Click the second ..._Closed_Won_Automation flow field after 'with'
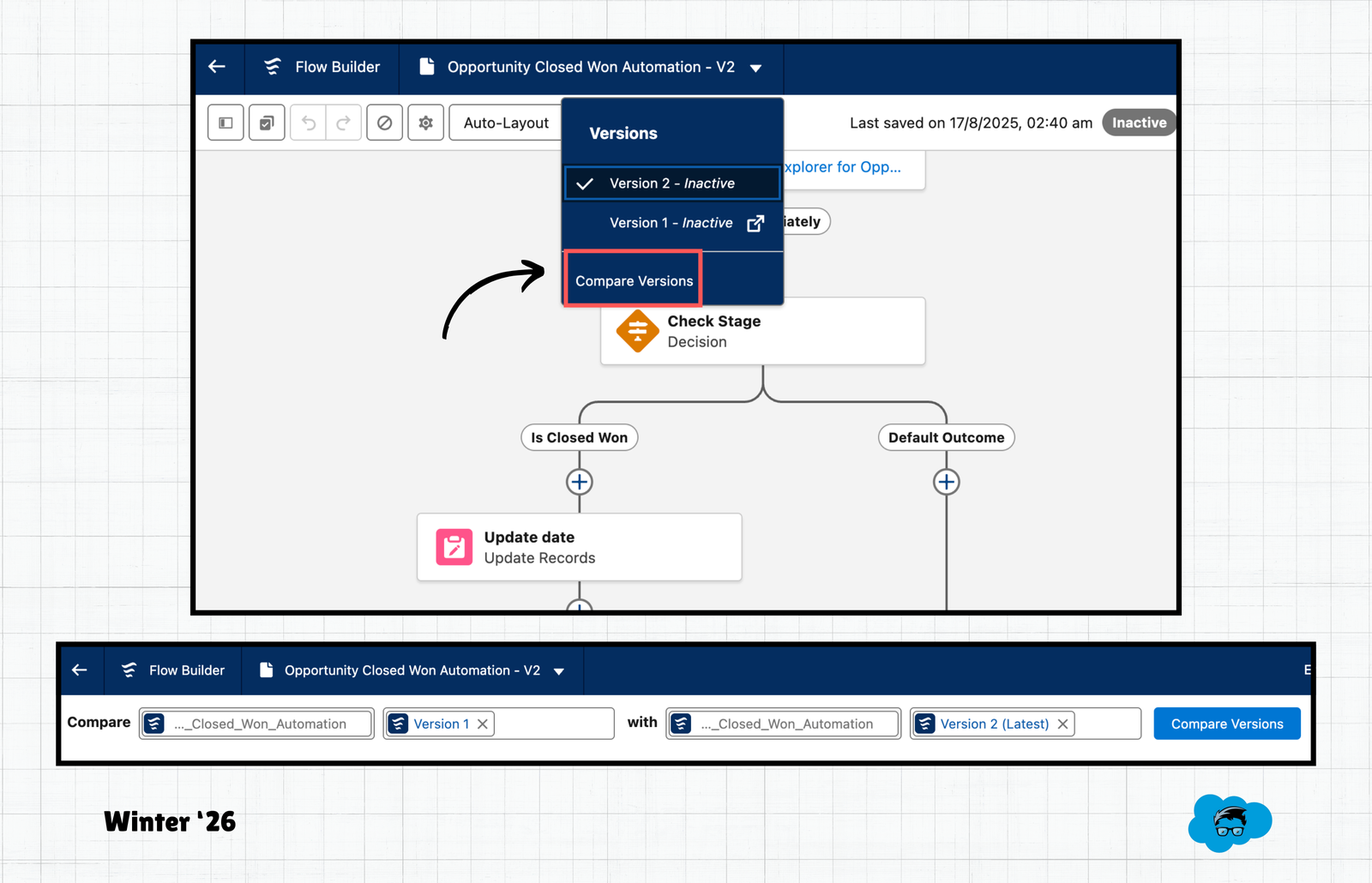The height and width of the screenshot is (883, 1372). (783, 724)
